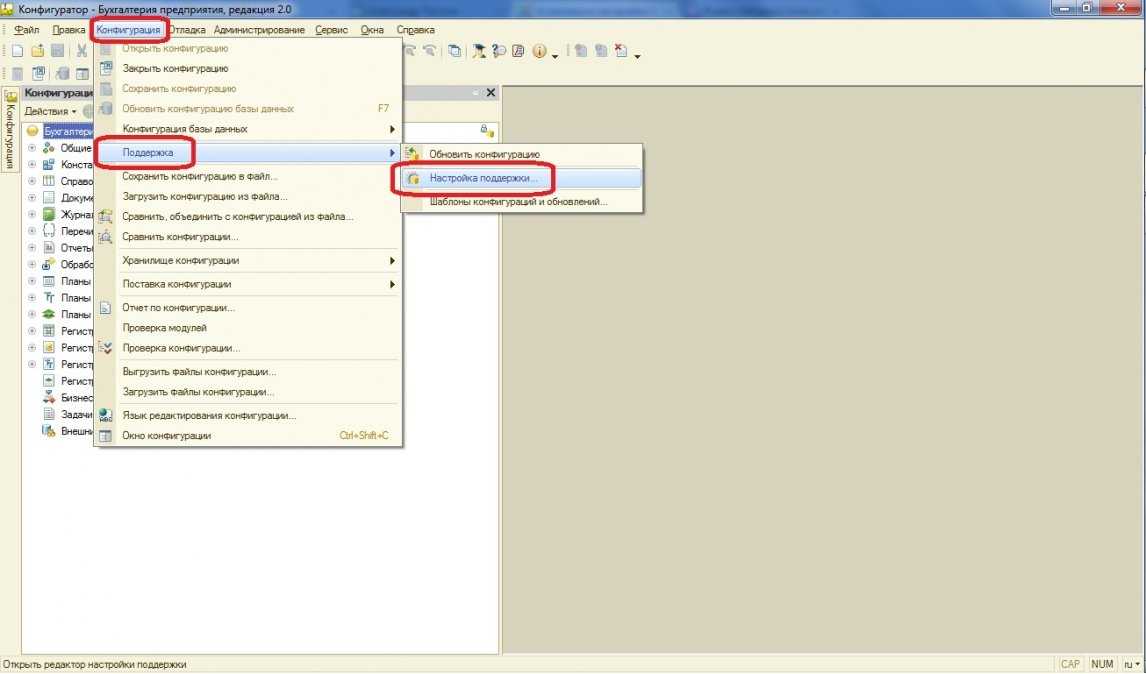Click the lock icon in configuration tree
This screenshot has height=674, width=1146.
point(486,130)
